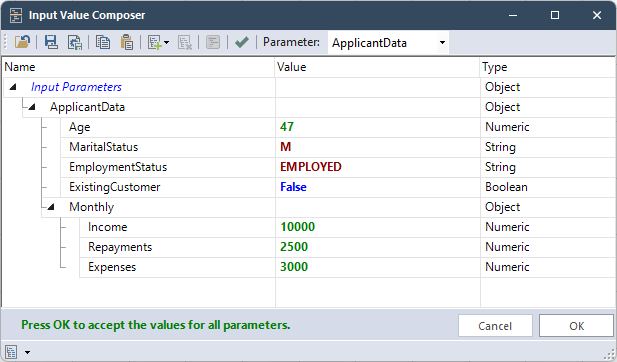Click the 'Press OK to accept the values' status message
This screenshot has width=617, height=362.
155,325
